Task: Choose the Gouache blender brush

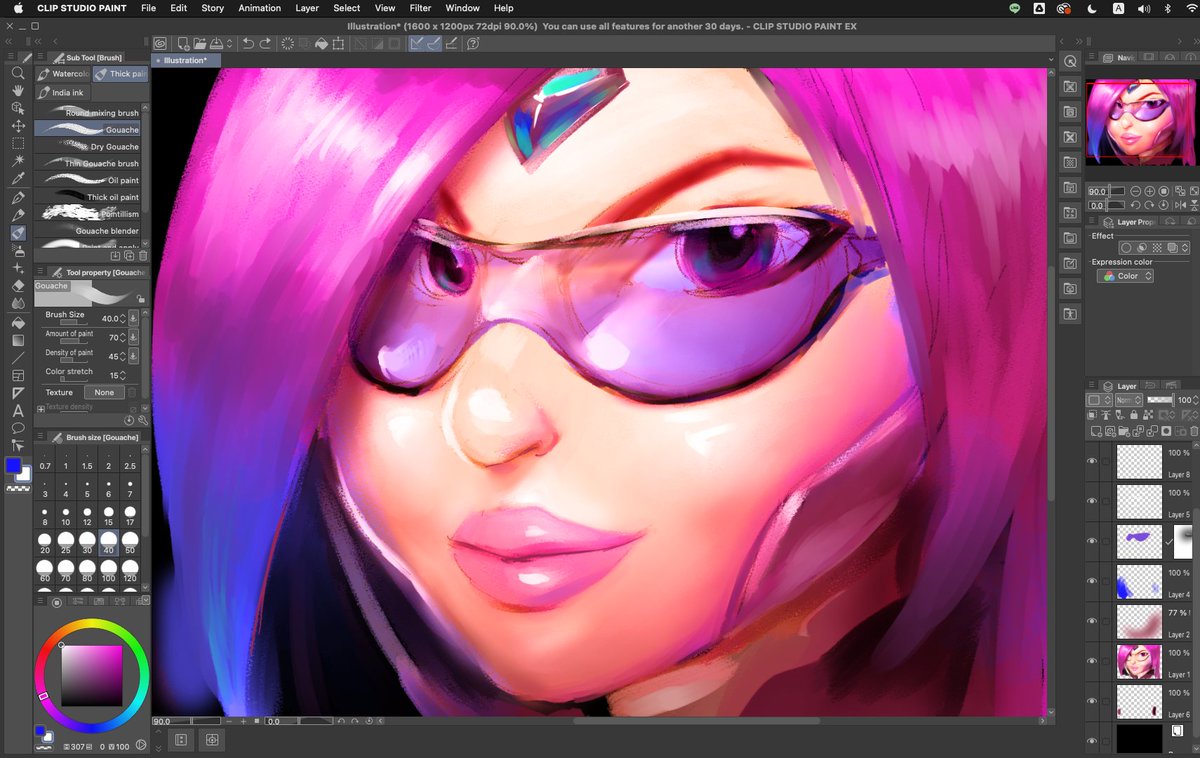Action: [88, 231]
